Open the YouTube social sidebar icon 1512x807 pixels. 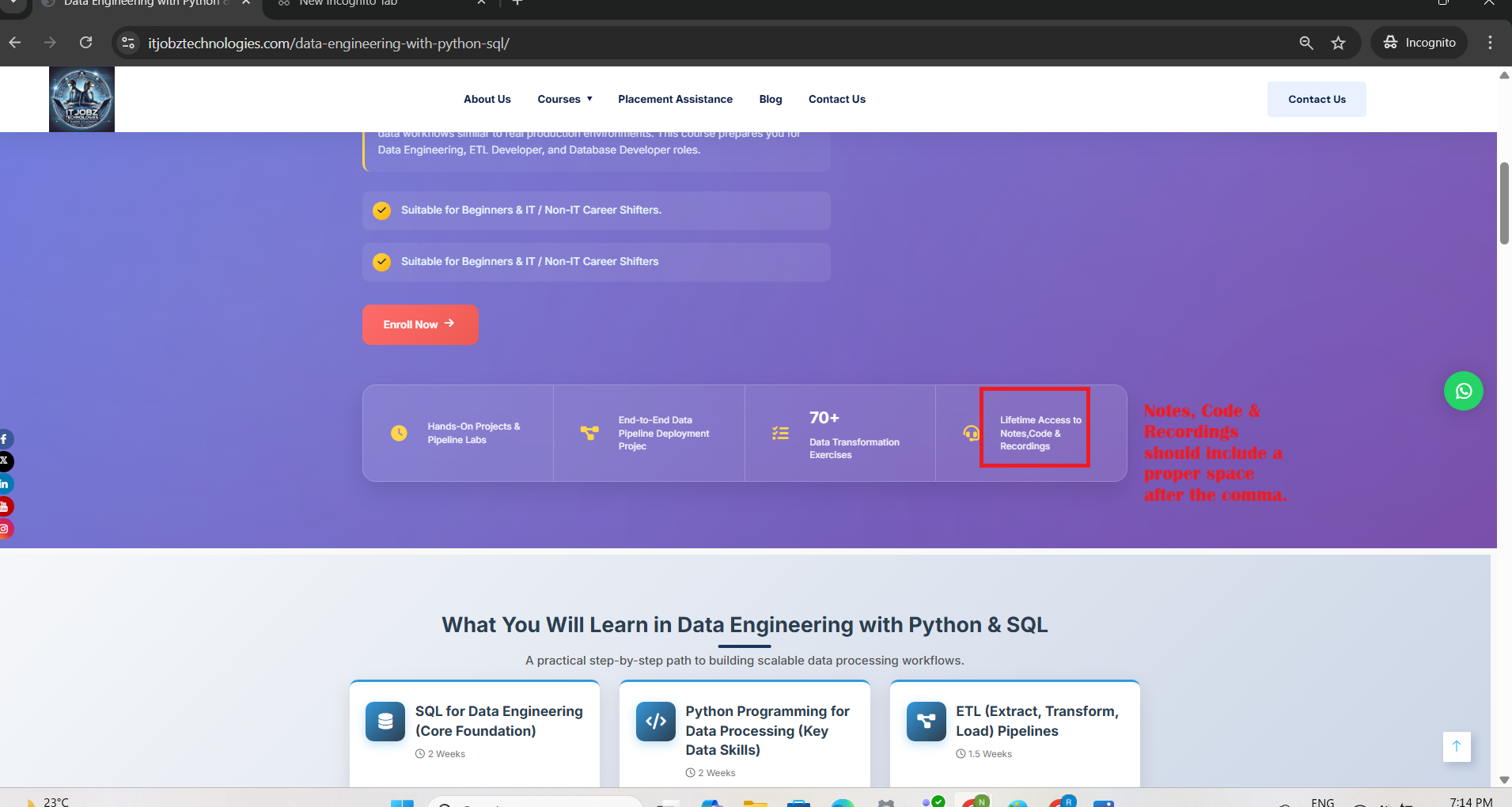coord(5,506)
